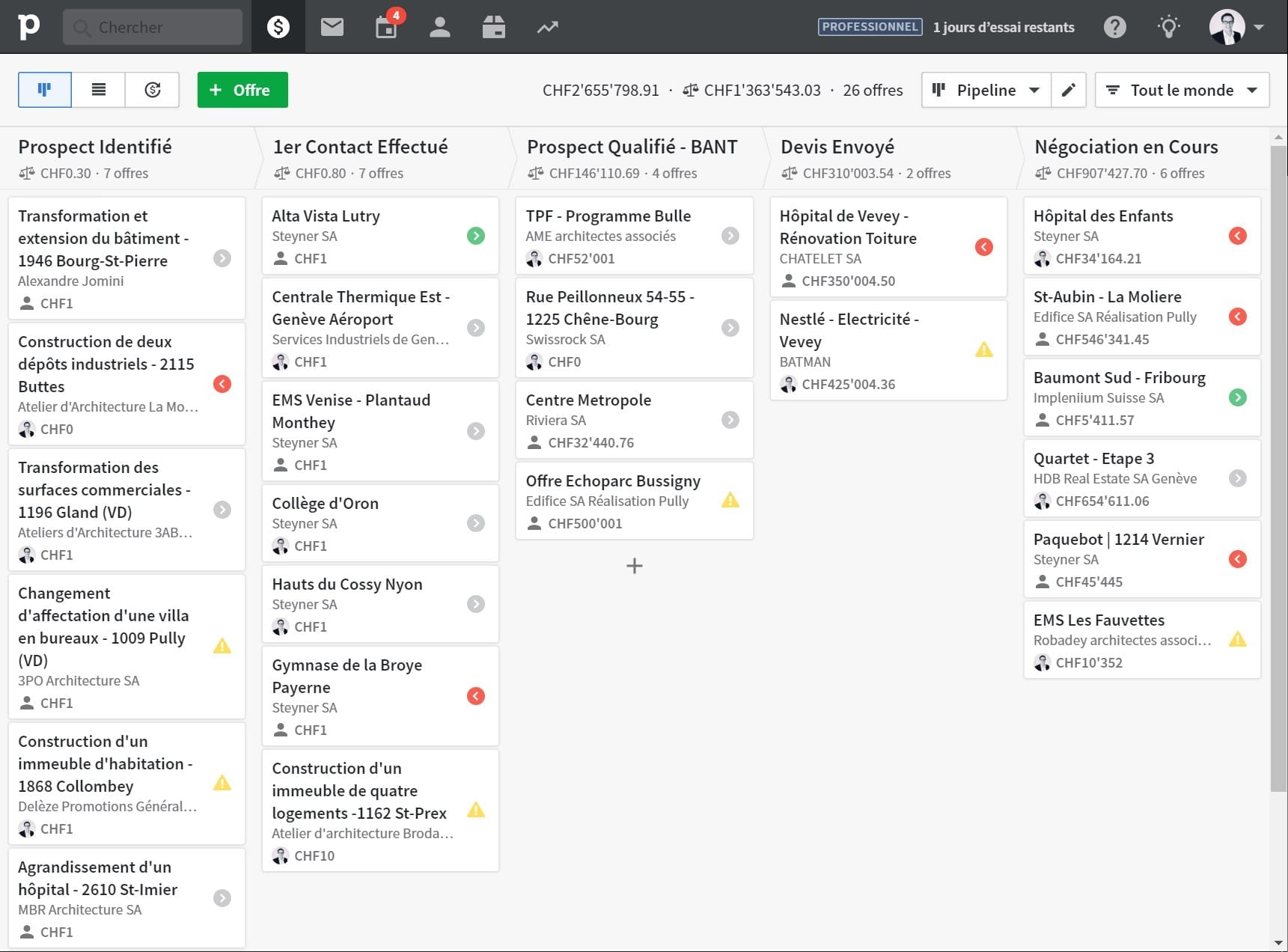Open the Statistics trend icon
Image resolution: width=1288 pixels, height=952 pixels.
(x=548, y=27)
